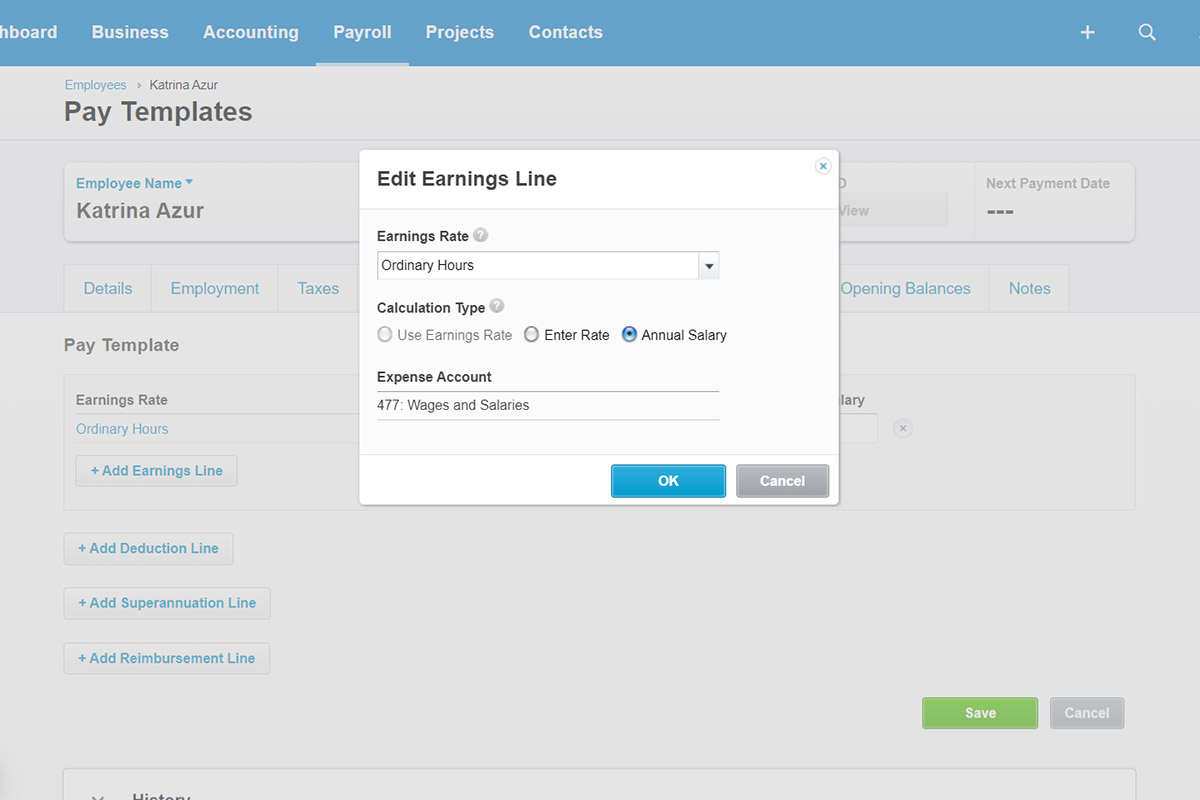Select the Enter Rate option
Image resolution: width=1200 pixels, height=800 pixels.
531,335
